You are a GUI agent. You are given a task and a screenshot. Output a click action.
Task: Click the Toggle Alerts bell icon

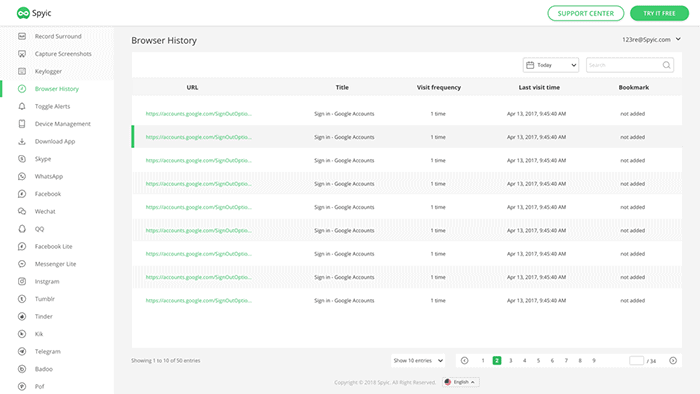click(x=22, y=106)
